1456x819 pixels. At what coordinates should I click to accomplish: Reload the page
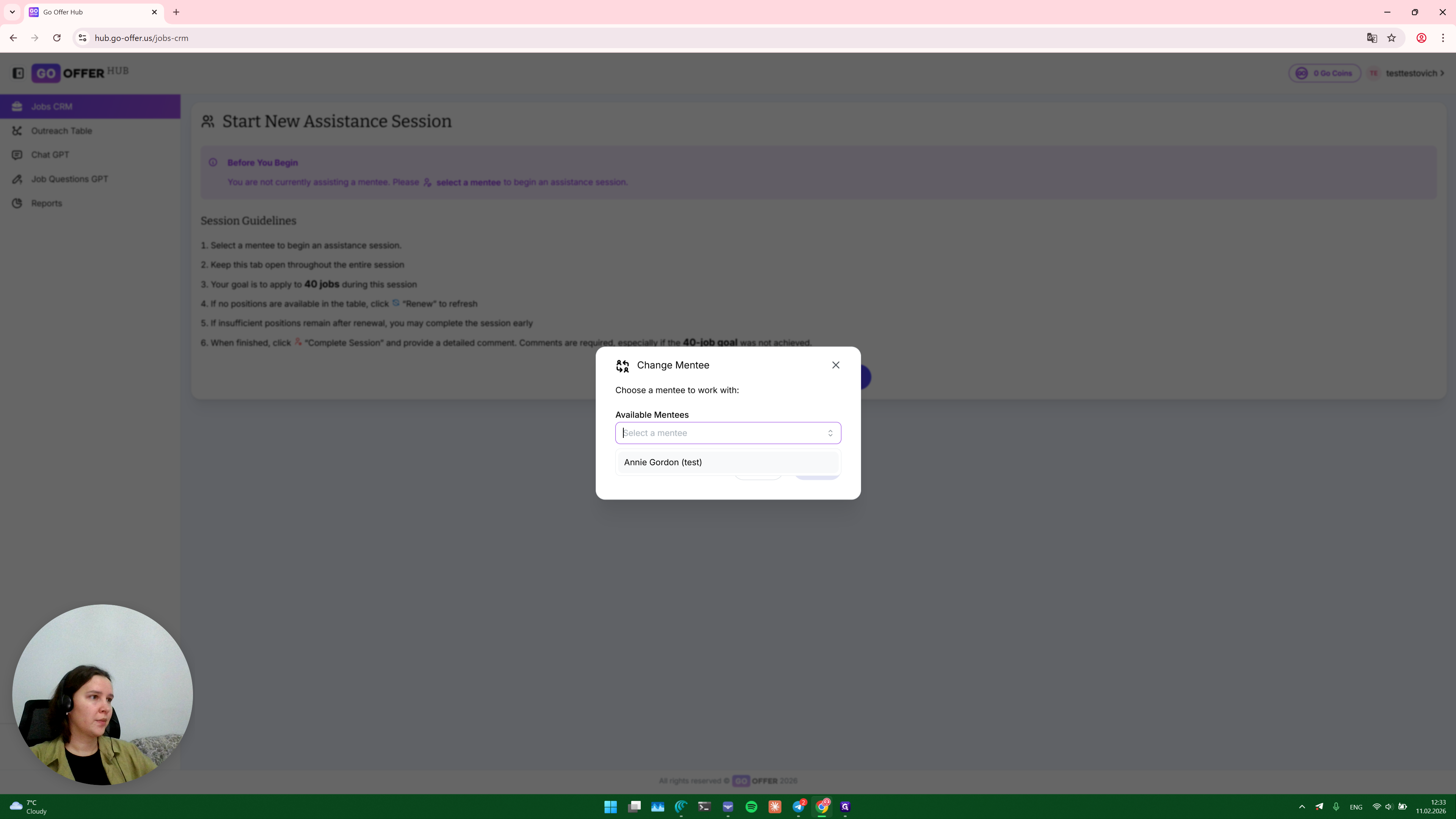pyautogui.click(x=56, y=38)
